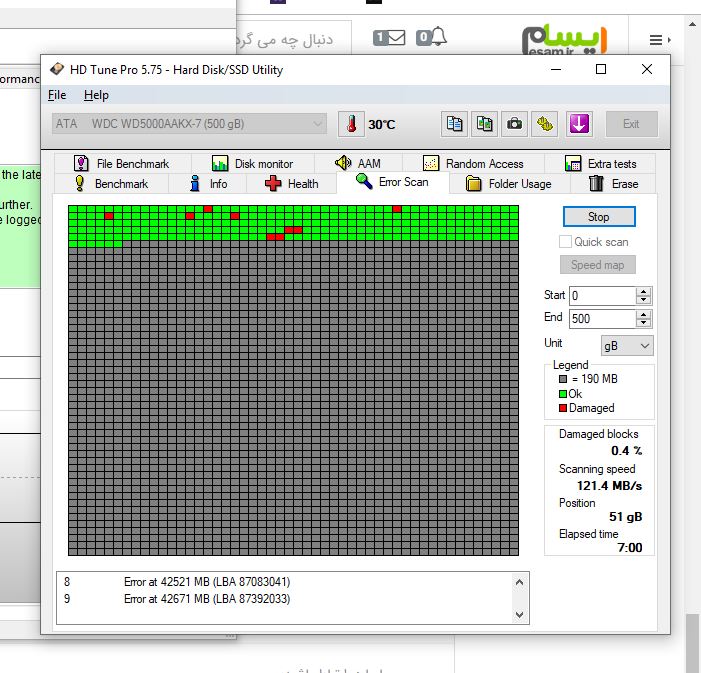Click the camera save screenshot icon
701x673 pixels.
point(514,124)
